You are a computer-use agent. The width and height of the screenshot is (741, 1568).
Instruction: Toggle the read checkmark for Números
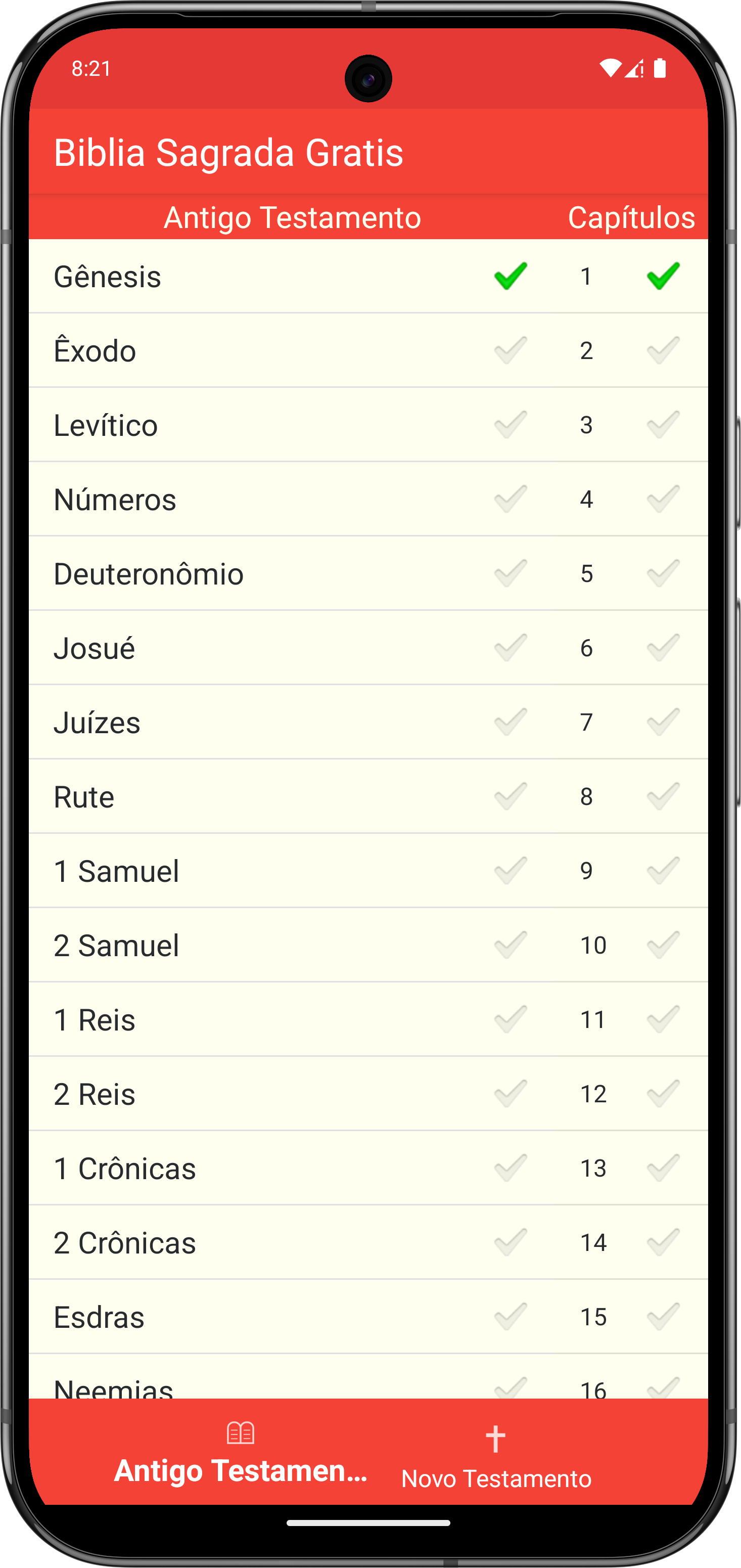click(x=510, y=499)
